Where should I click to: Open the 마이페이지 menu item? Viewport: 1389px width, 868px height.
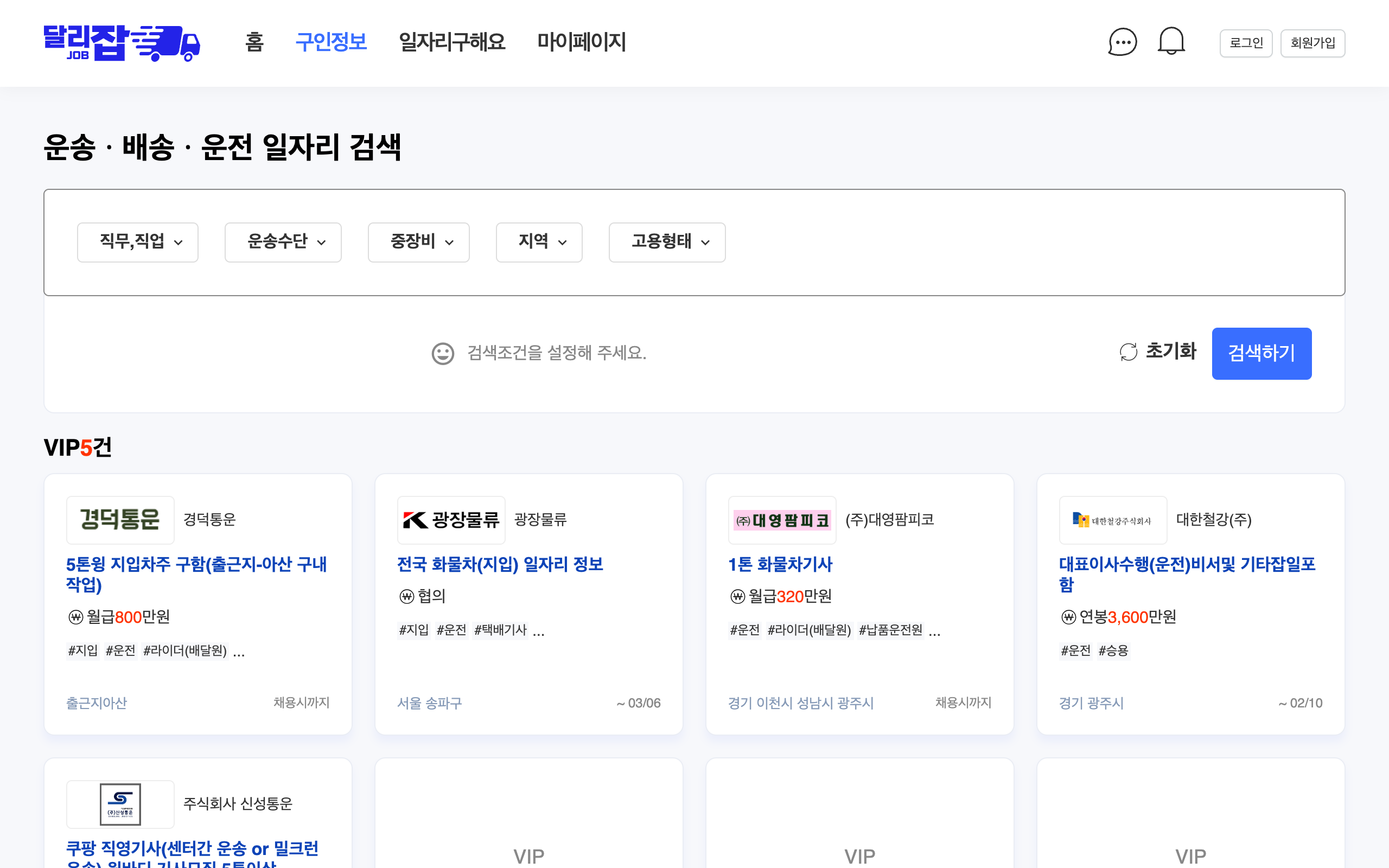581,42
